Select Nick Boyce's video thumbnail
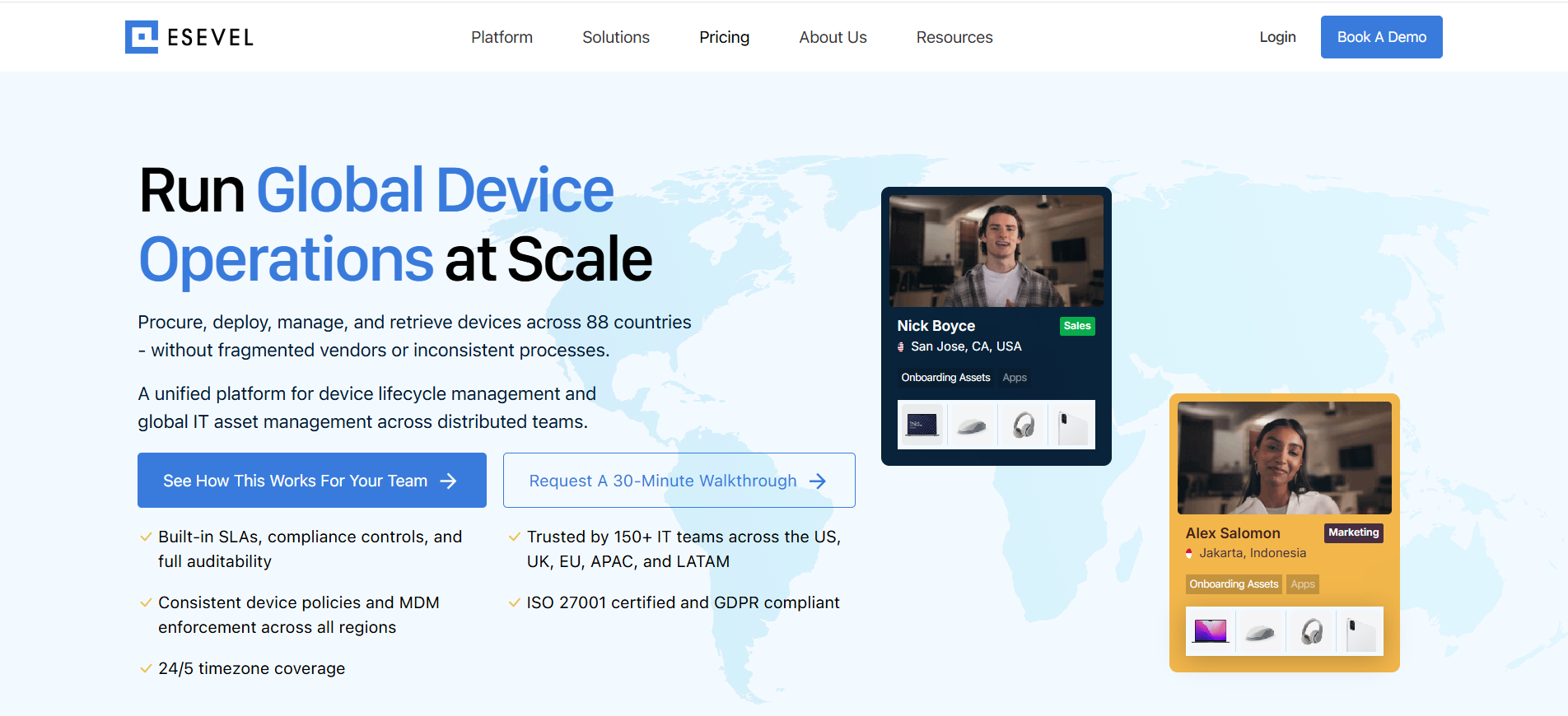The width and height of the screenshot is (1568, 716). click(996, 251)
